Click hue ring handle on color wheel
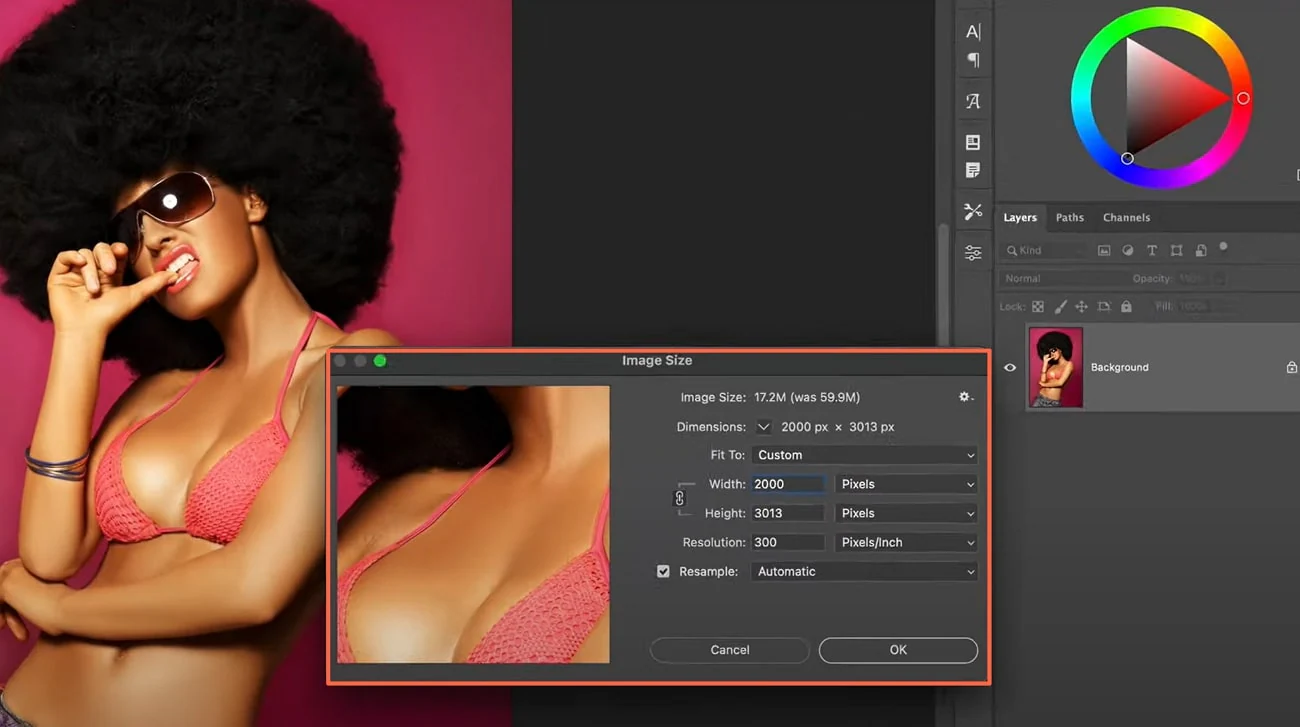1300x727 pixels. pos(1243,98)
